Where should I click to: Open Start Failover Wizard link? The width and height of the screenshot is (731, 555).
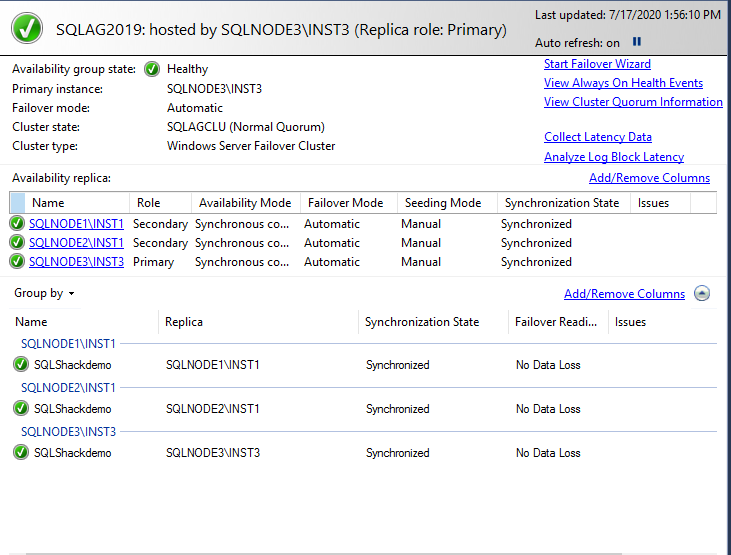(x=597, y=64)
